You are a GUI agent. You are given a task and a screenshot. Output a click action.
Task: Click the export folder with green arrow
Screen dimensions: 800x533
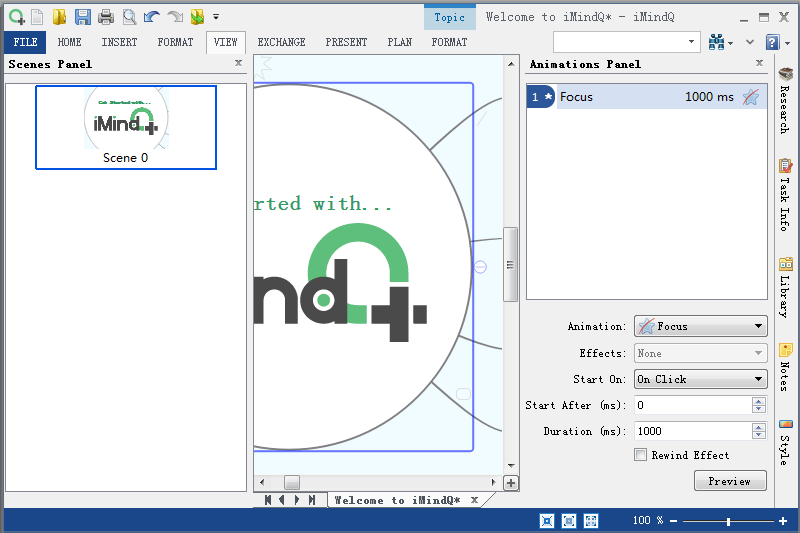[x=197, y=17]
